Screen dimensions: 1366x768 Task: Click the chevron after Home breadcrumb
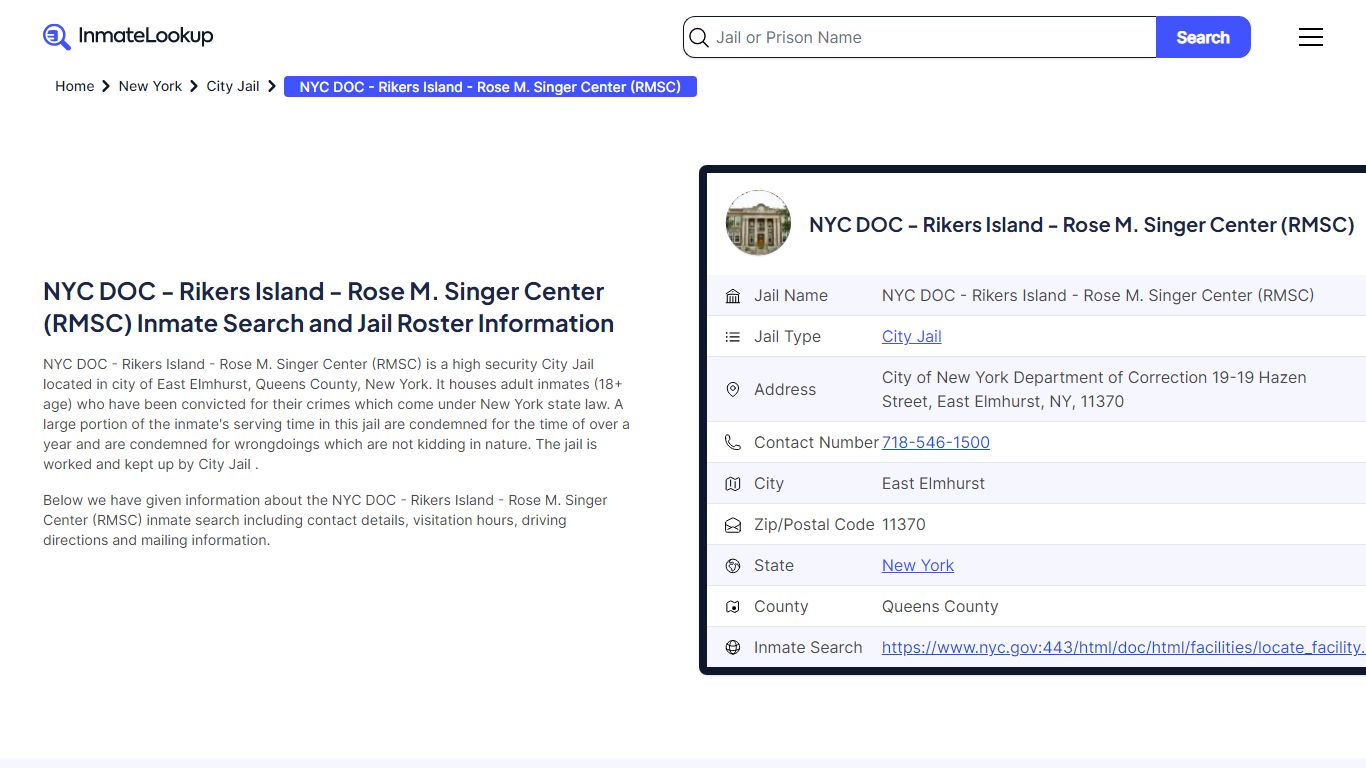pyautogui.click(x=106, y=86)
